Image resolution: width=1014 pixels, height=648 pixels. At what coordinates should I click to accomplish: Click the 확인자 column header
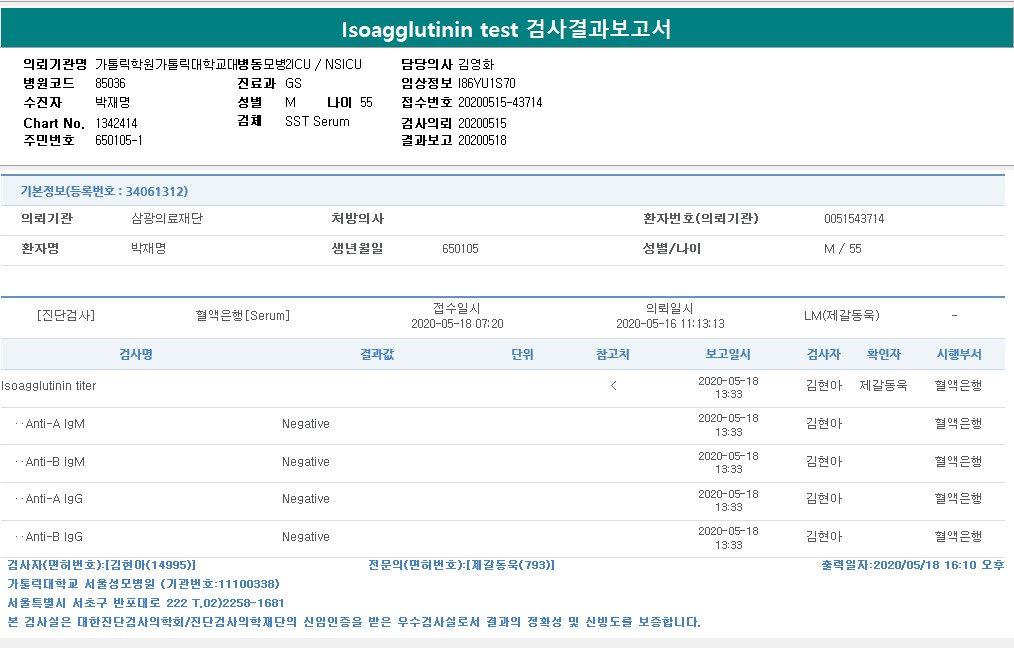click(883, 355)
